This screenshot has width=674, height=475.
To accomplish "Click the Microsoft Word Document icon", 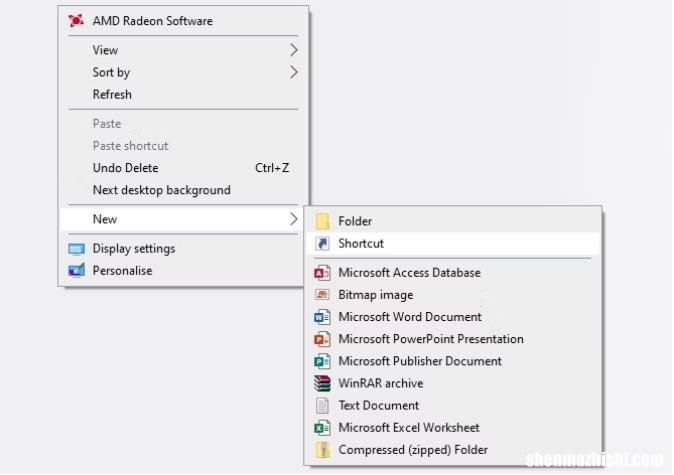I will pyautogui.click(x=322, y=317).
